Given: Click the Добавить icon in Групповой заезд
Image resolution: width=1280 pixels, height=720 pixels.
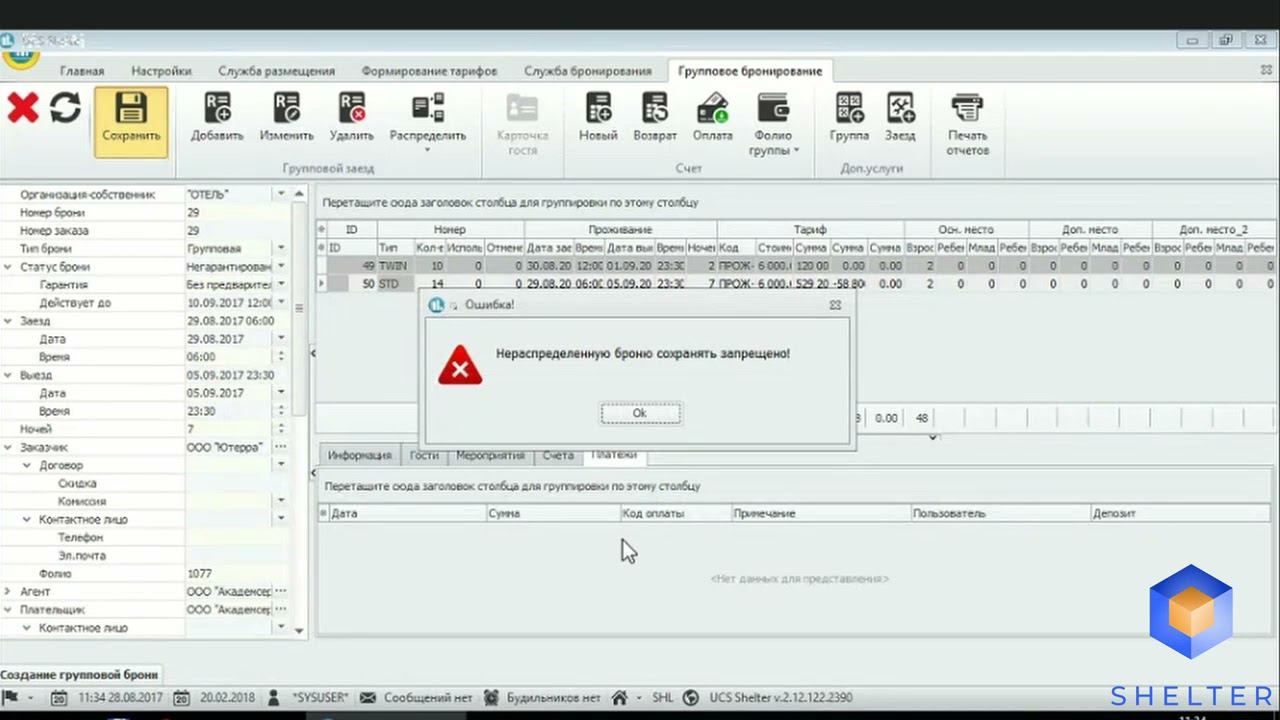Looking at the screenshot, I should click(x=217, y=108).
